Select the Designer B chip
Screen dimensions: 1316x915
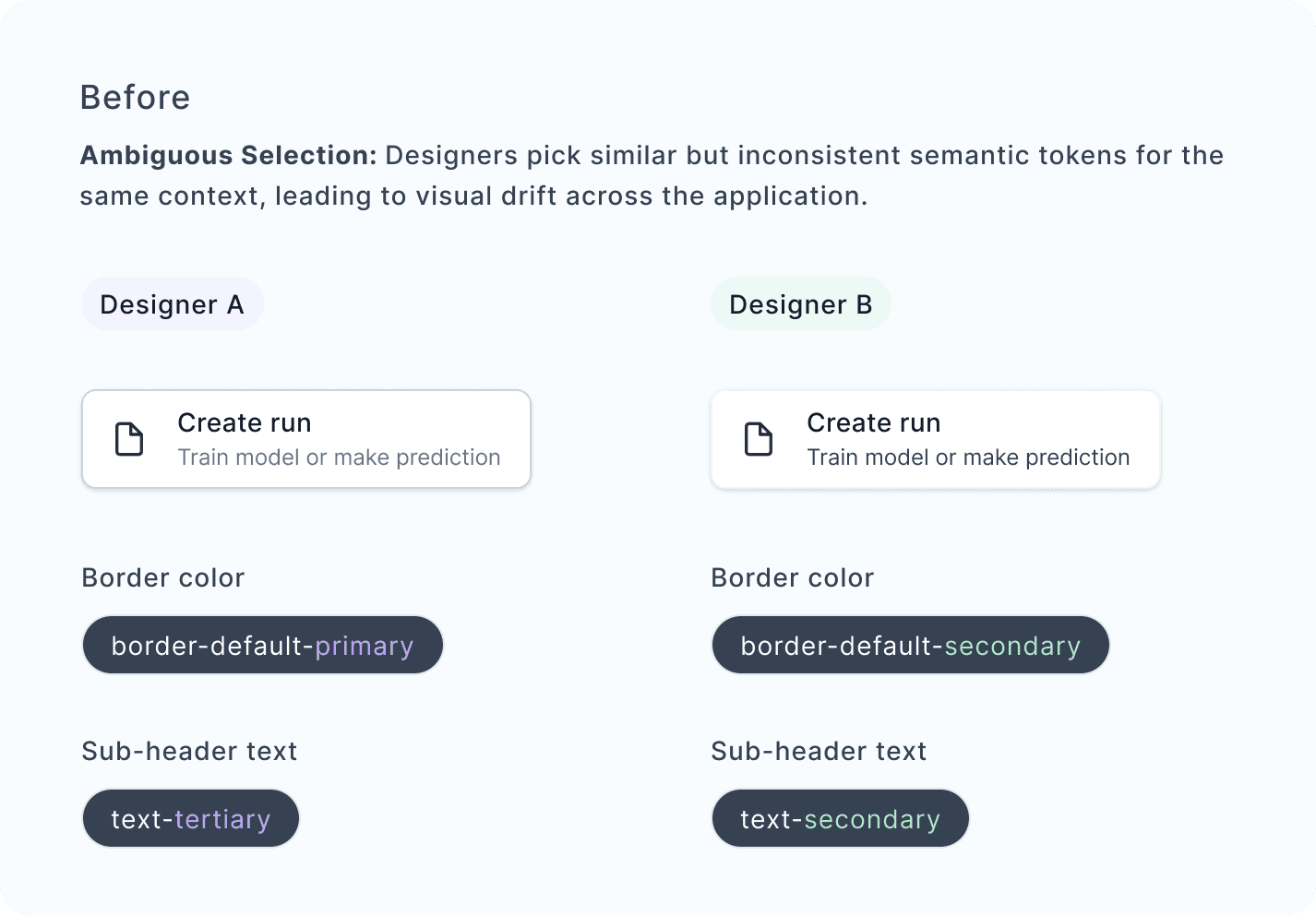800,304
